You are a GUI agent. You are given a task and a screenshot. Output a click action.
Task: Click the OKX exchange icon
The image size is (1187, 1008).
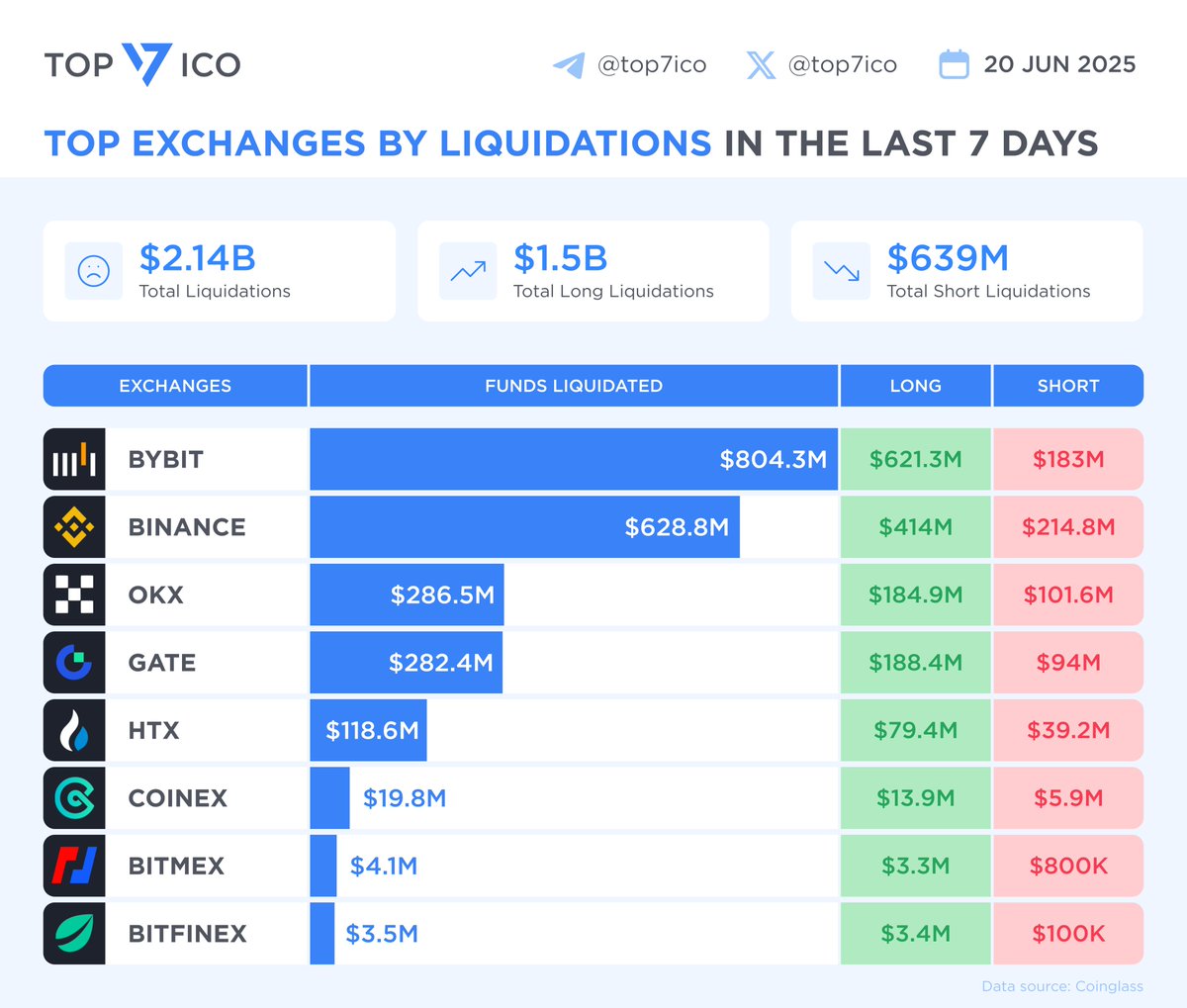73,595
